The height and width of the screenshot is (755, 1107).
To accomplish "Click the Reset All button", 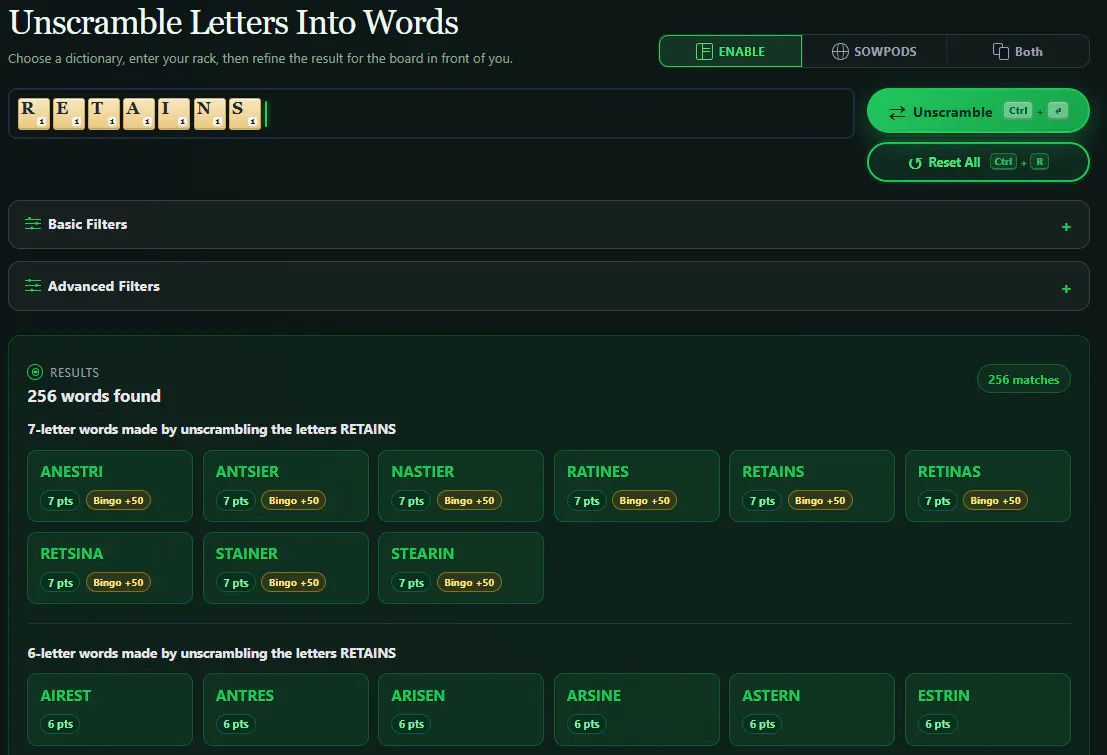I will pos(978,162).
